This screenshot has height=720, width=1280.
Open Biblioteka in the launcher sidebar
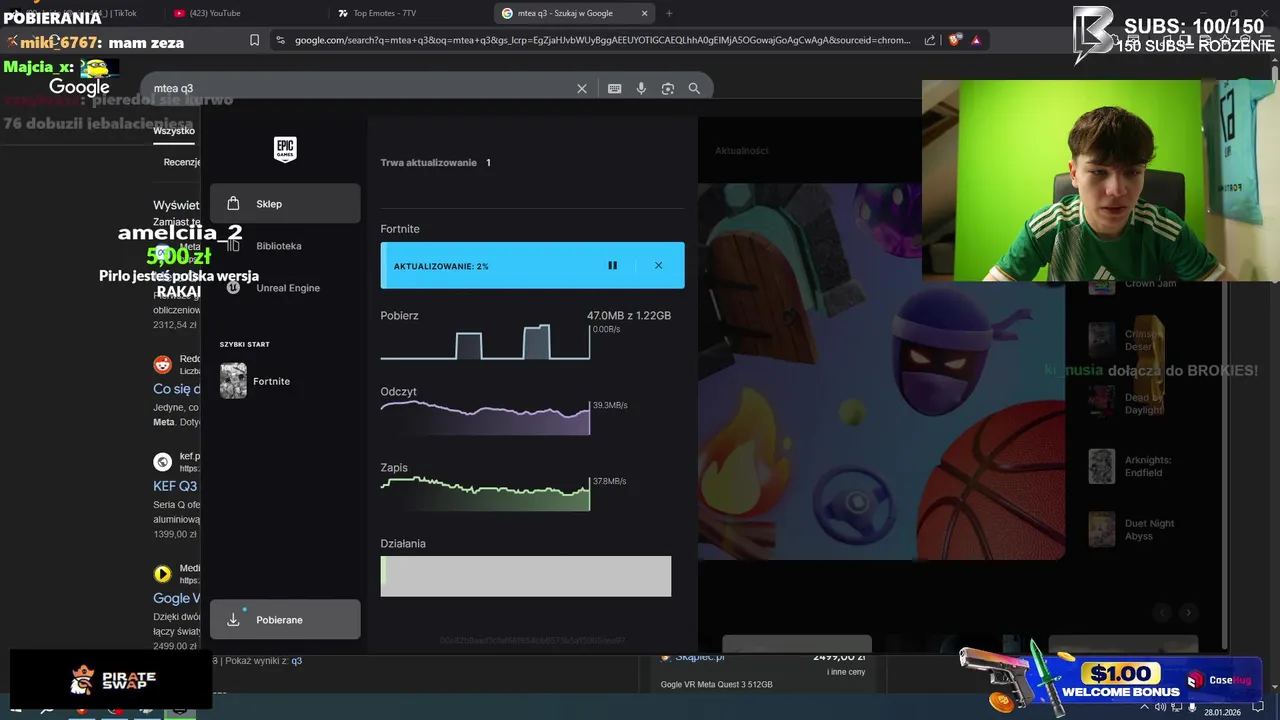(x=285, y=246)
